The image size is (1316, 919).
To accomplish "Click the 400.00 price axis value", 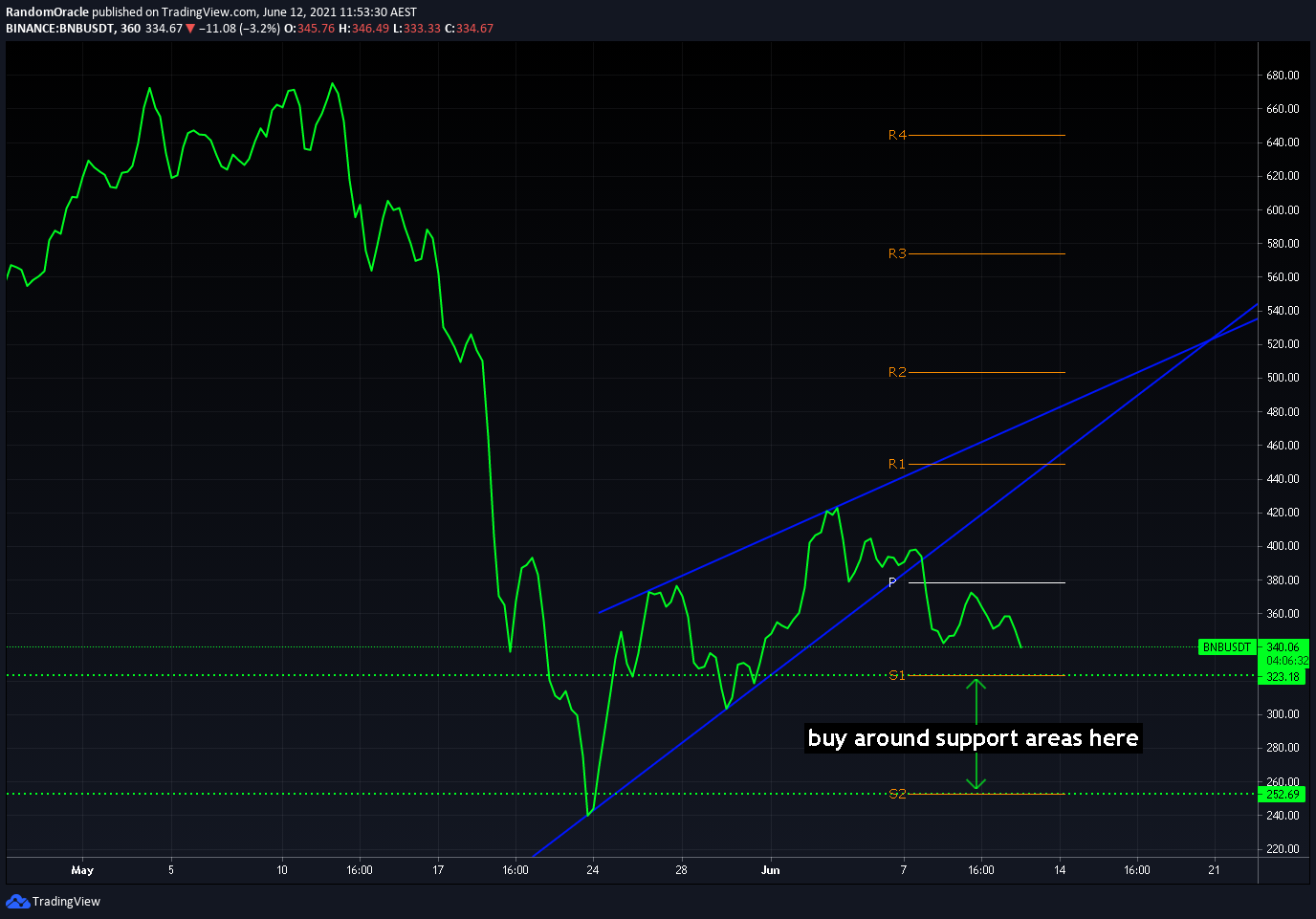I will 1283,546.
